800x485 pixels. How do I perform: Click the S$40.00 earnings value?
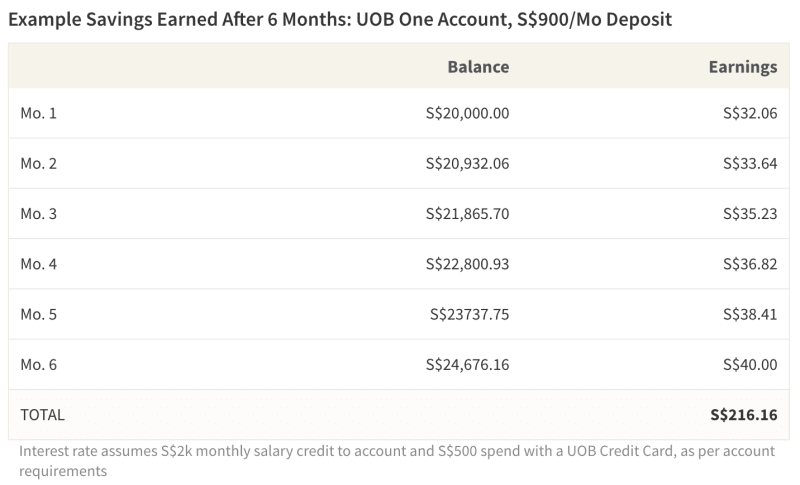[750, 365]
